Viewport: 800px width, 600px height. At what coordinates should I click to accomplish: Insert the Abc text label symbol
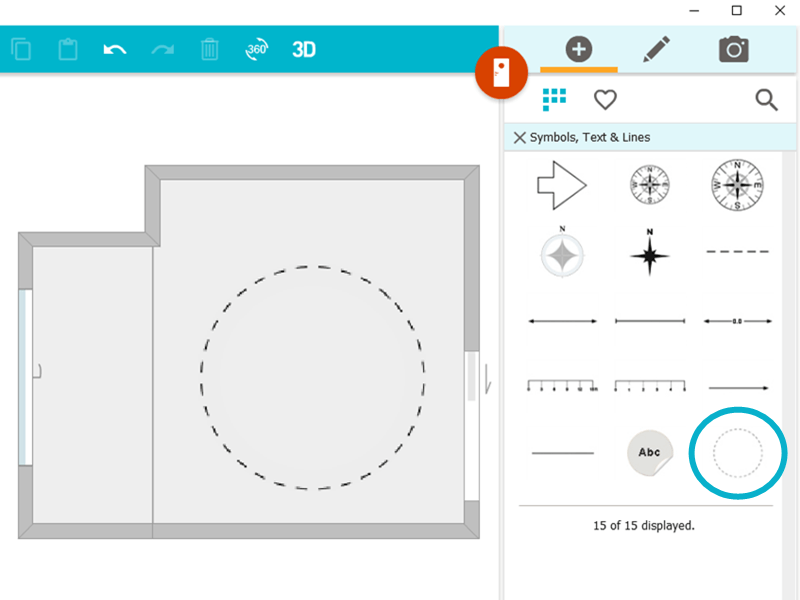pyautogui.click(x=648, y=452)
